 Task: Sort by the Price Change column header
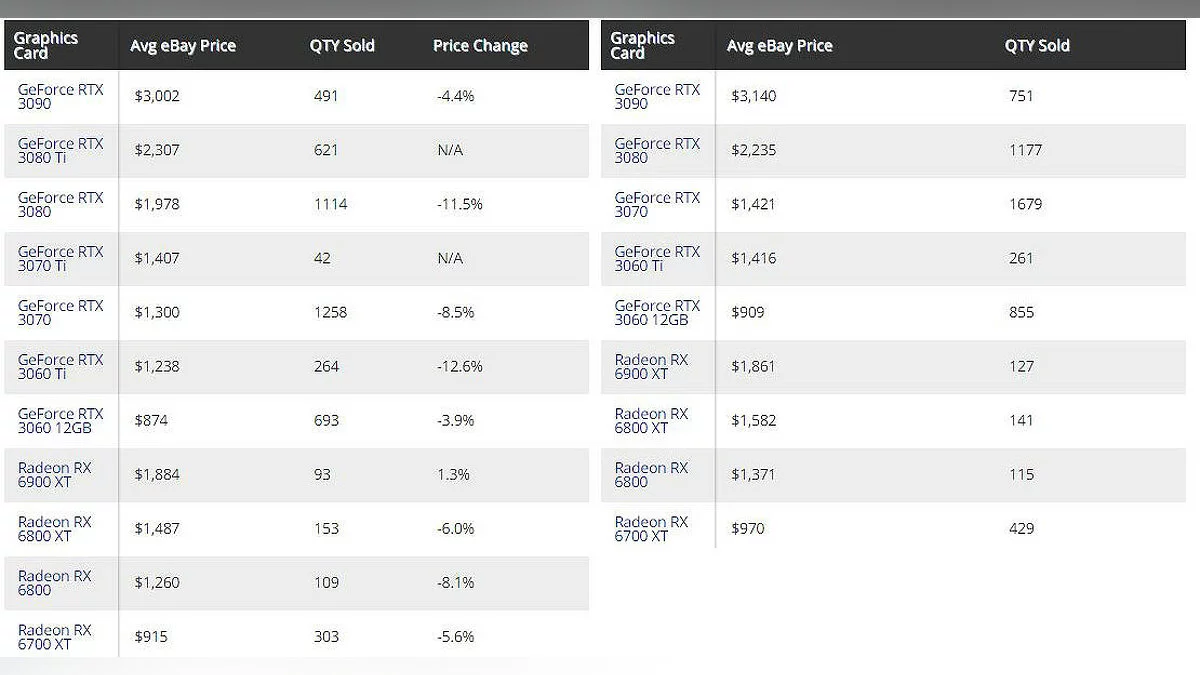click(480, 46)
